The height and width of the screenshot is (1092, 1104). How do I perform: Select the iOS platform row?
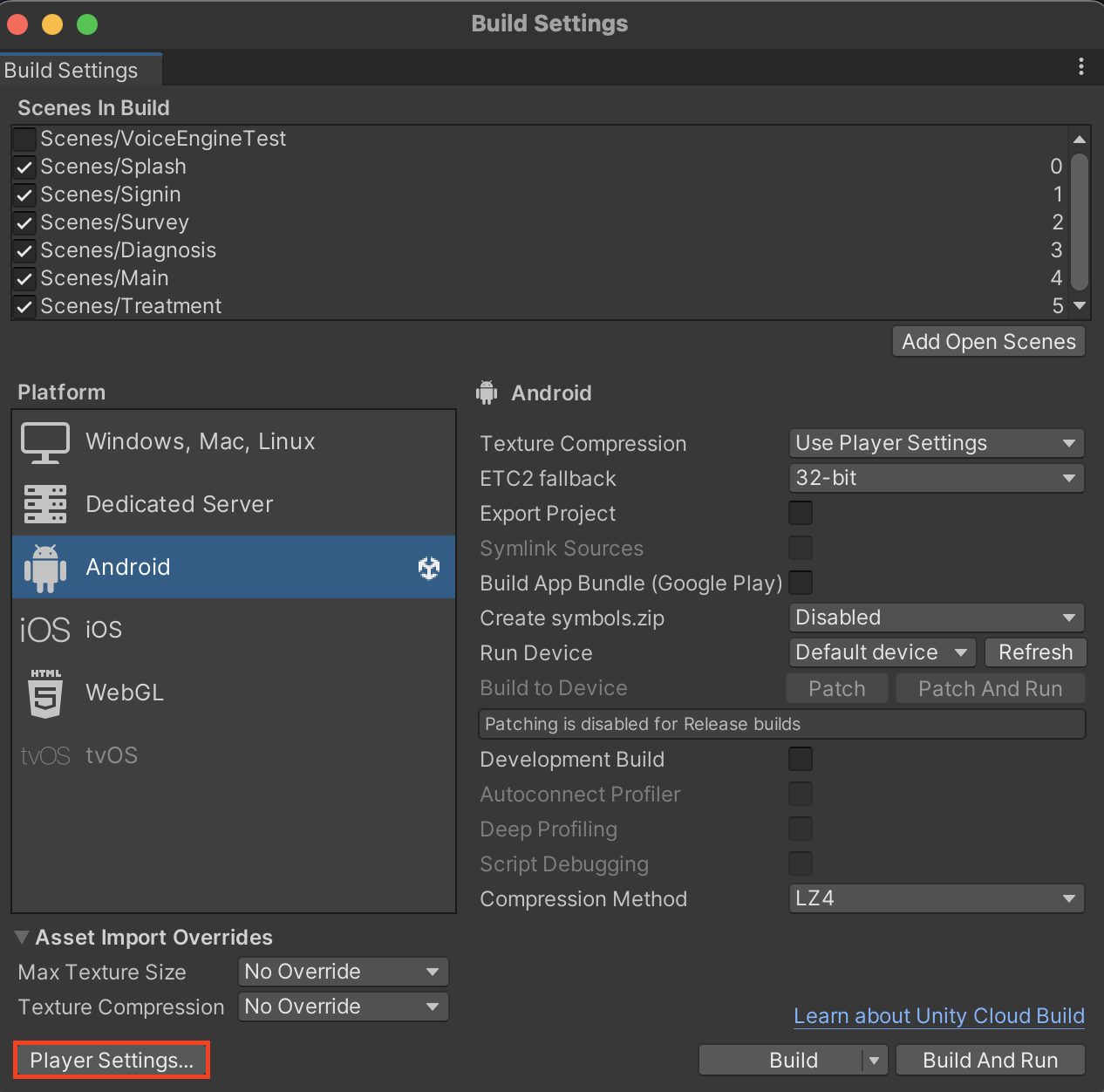pyautogui.click(x=234, y=630)
